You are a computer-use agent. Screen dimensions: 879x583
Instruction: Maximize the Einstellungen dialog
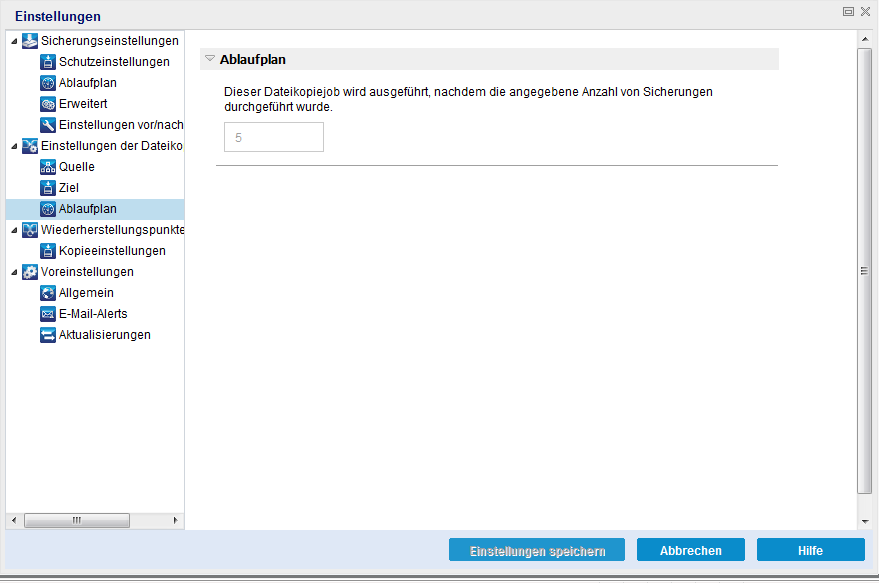pyautogui.click(x=849, y=12)
